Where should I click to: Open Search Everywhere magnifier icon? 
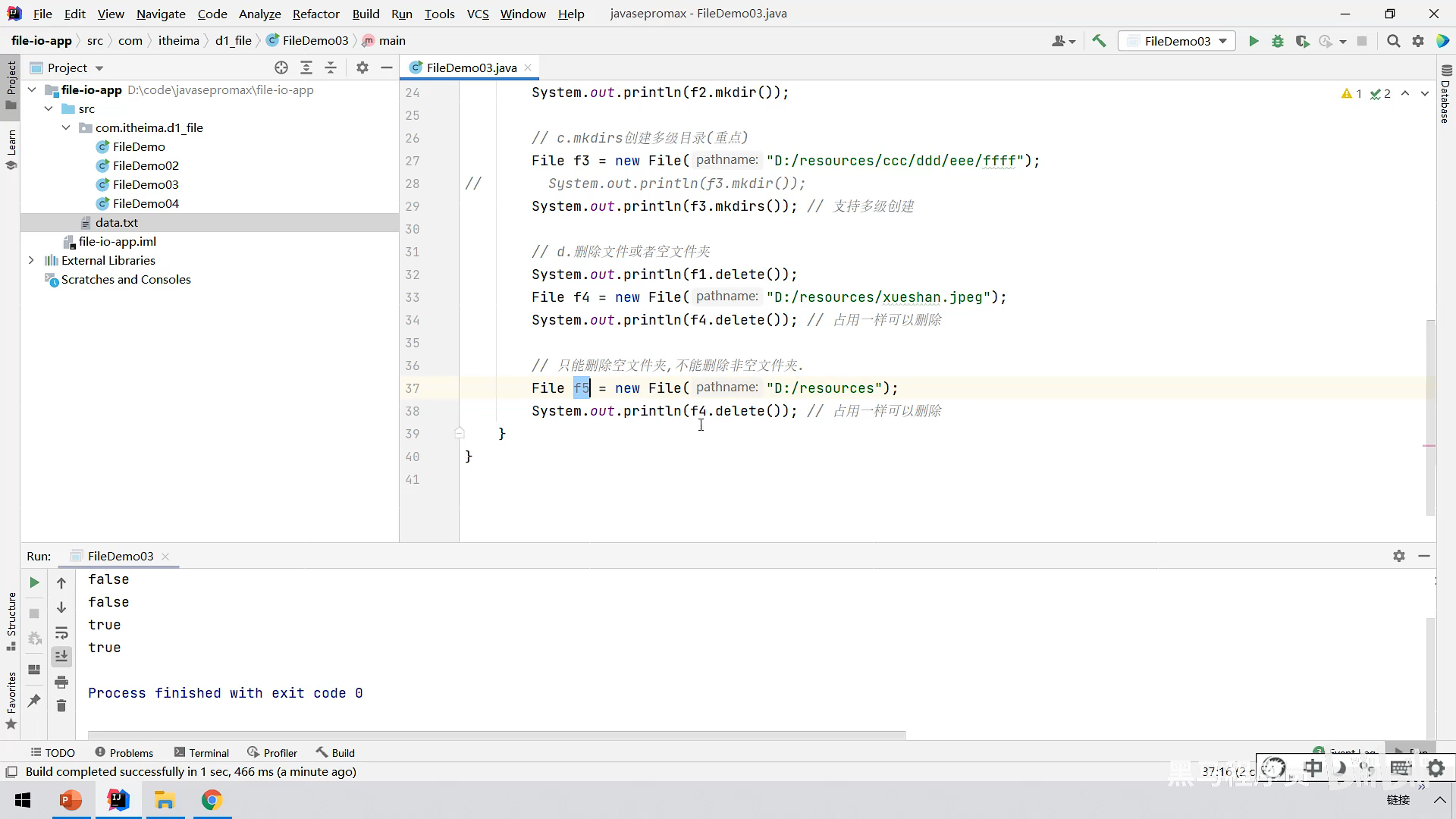coord(1393,41)
